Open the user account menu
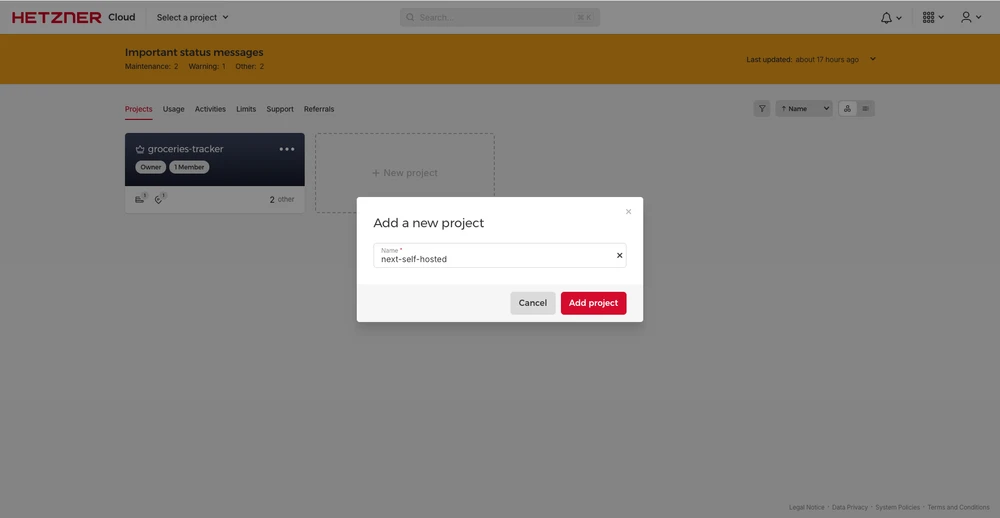 [x=970, y=17]
